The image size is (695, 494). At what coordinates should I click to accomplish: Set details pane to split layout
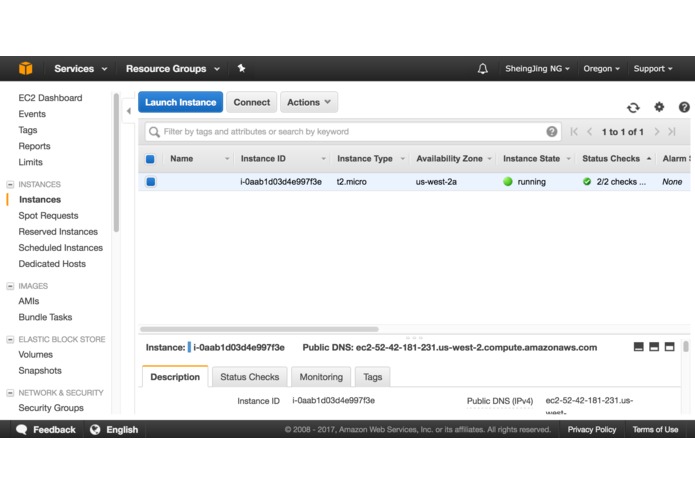[654, 347]
